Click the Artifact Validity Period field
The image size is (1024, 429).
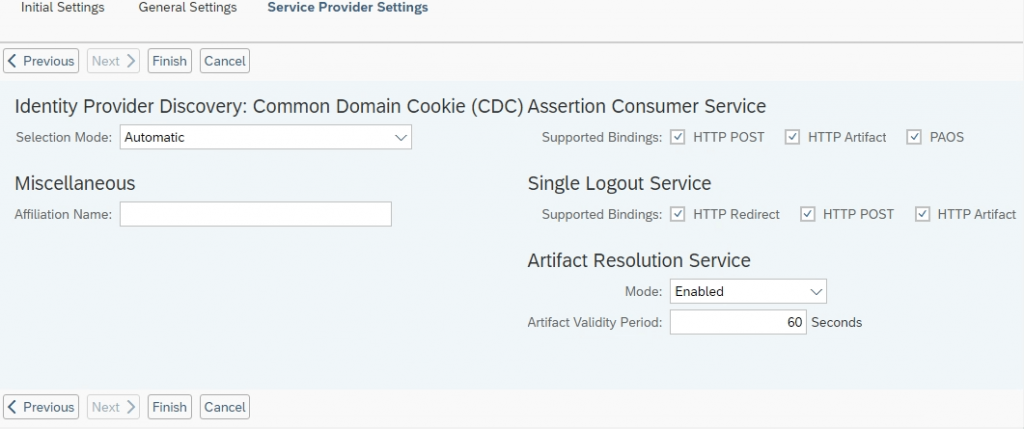point(738,322)
